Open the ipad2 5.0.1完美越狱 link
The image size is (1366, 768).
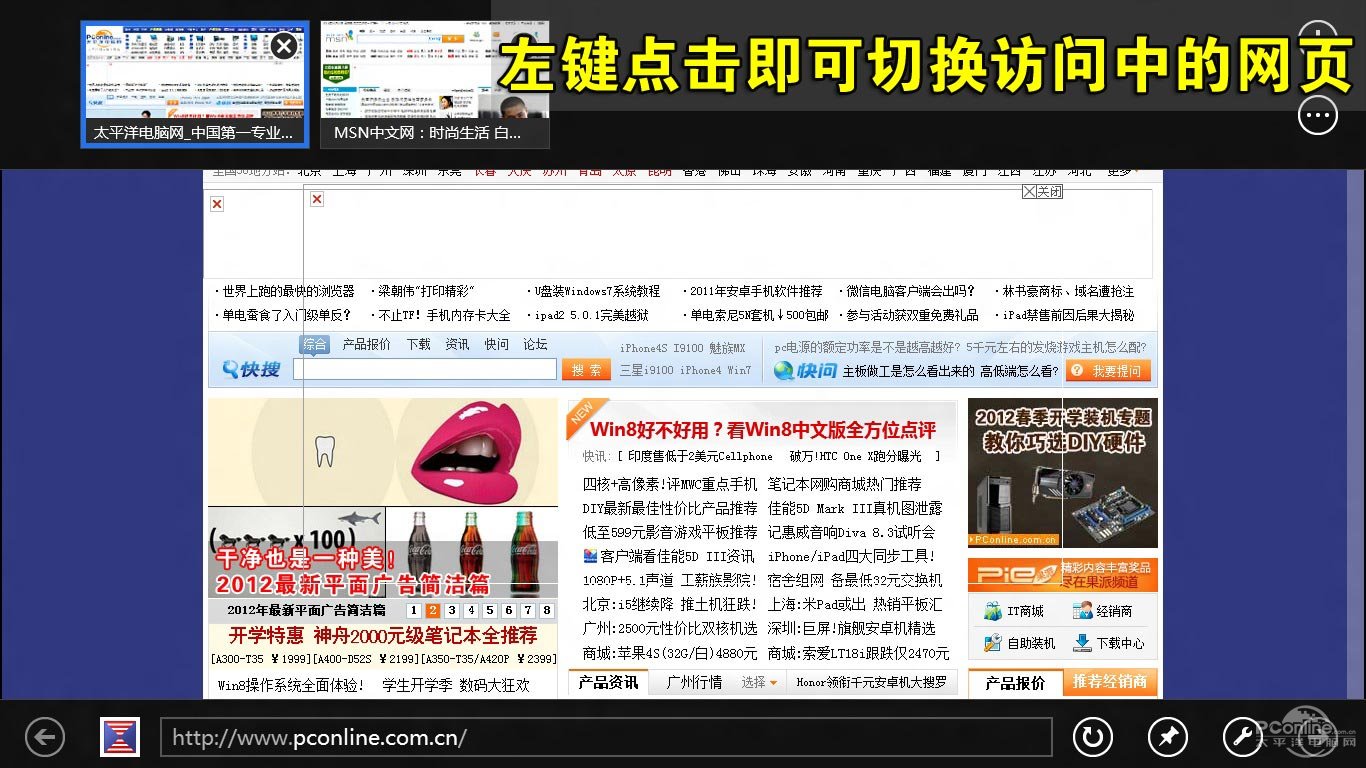point(591,315)
